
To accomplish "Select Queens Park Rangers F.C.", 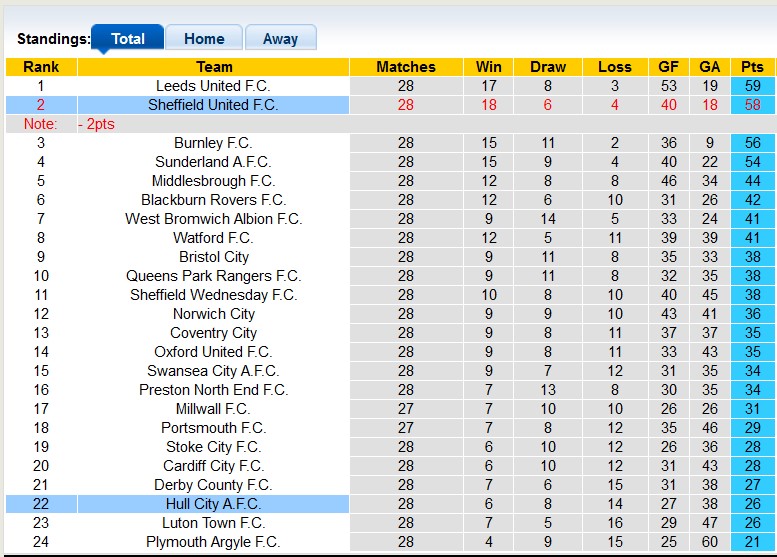I will click(x=213, y=276).
